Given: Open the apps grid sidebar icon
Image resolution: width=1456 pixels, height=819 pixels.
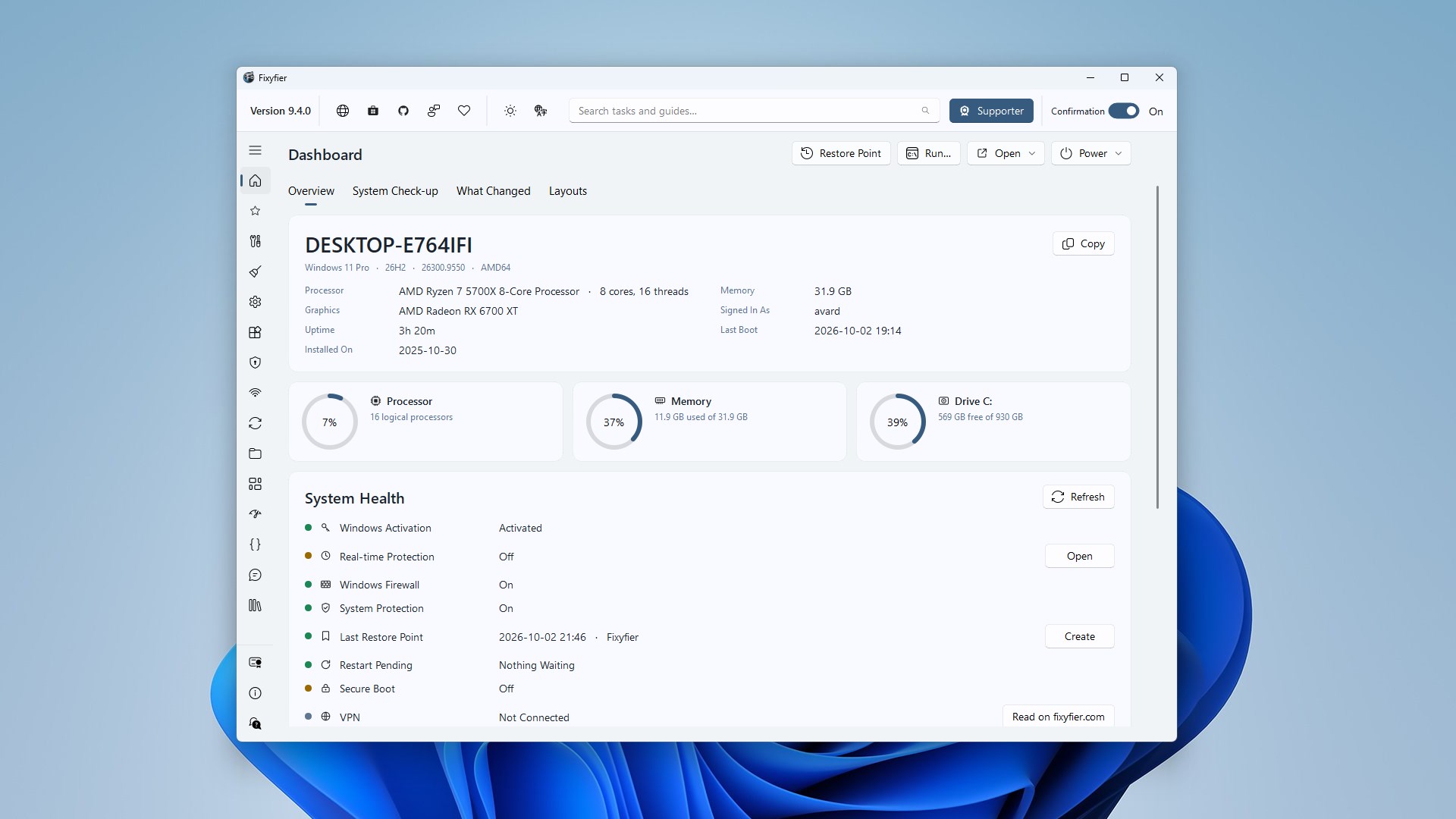Looking at the screenshot, I should tap(256, 332).
